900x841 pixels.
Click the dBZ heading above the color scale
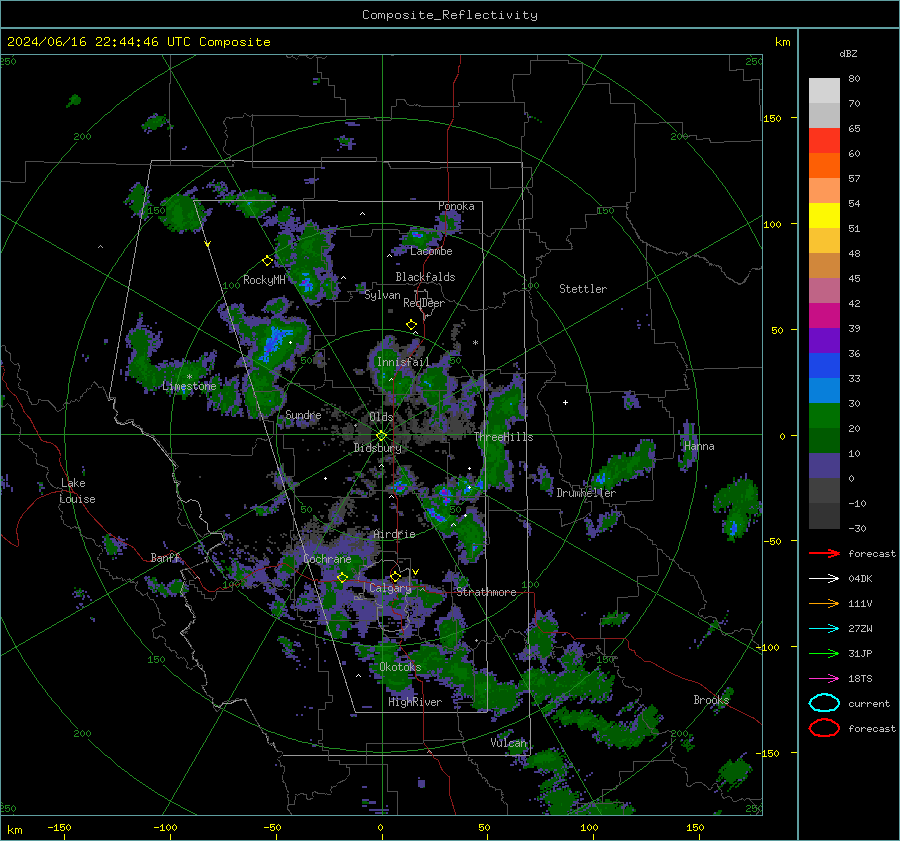(x=848, y=53)
